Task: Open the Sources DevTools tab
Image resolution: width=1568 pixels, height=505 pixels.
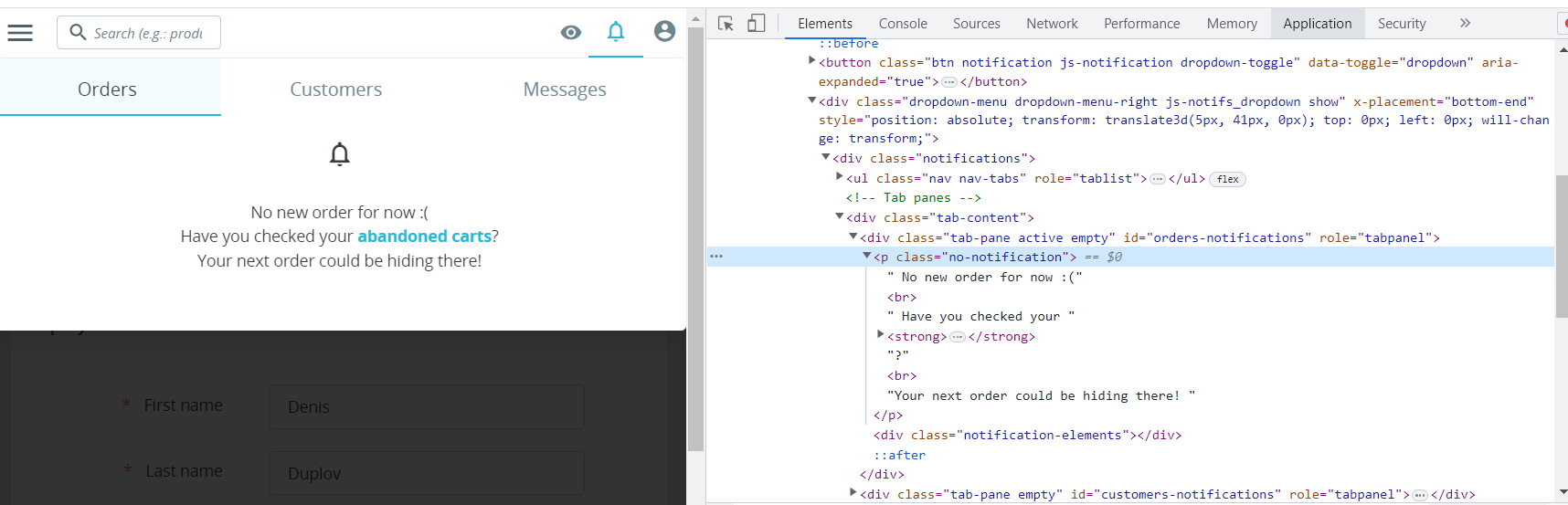Action: pyautogui.click(x=977, y=24)
